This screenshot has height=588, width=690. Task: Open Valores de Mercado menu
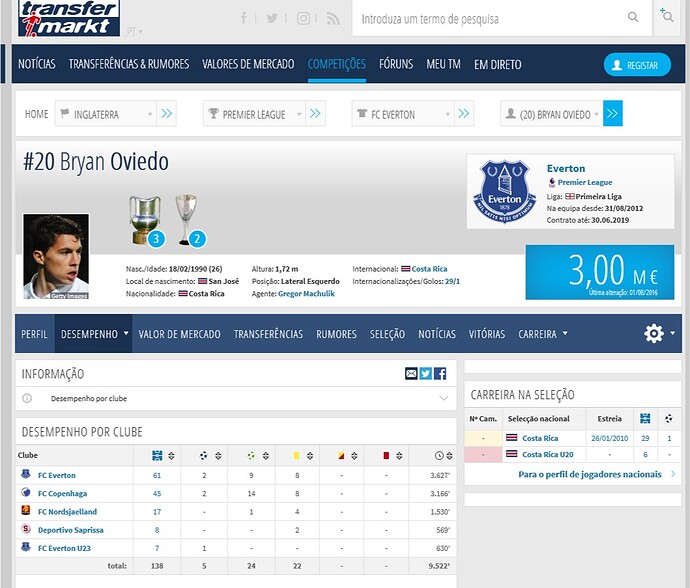point(248,64)
